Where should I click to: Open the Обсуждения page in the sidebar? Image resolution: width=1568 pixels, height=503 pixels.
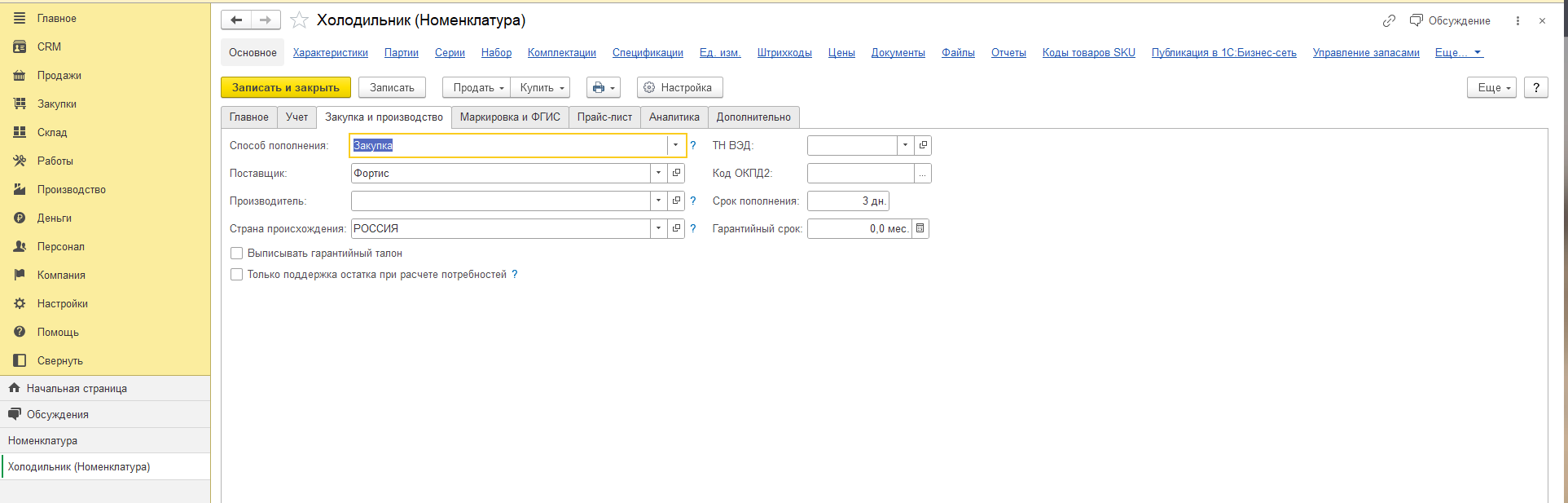[x=105, y=414]
